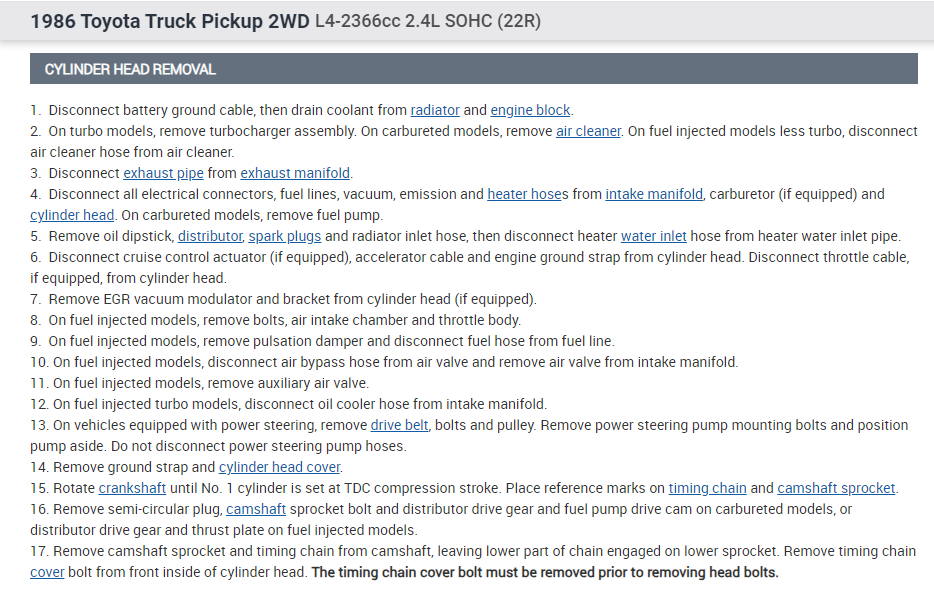Screen dimensions: 934x596
Task: Open the drive belt link in step 13
Action: [400, 425]
